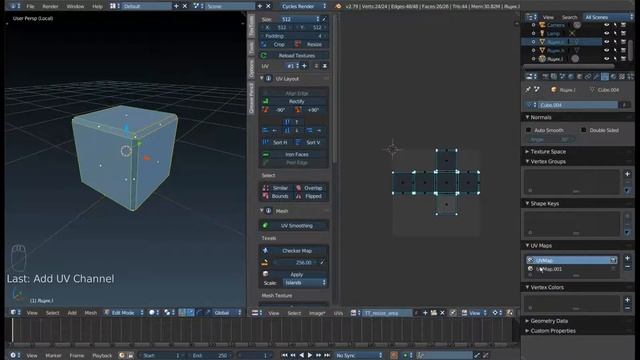Toggle Lamp selectability arrow in outliner
The image size is (640, 360).
(x=615, y=33)
